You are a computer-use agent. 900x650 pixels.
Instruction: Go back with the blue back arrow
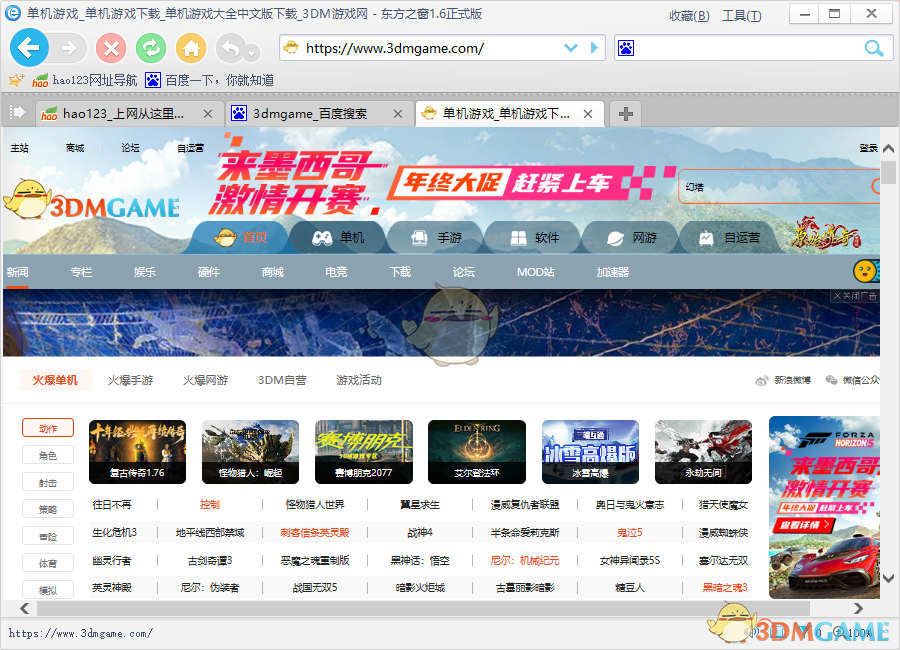coord(29,48)
